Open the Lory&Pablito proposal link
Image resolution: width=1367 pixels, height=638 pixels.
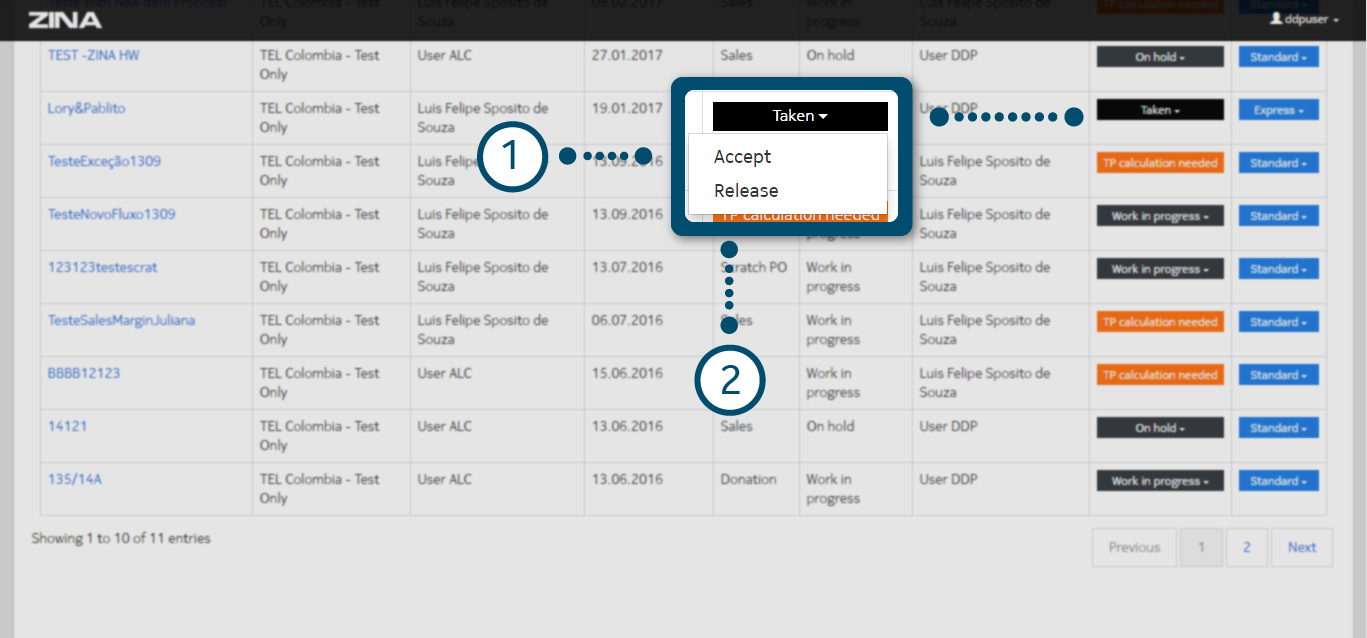pyautogui.click(x=87, y=108)
